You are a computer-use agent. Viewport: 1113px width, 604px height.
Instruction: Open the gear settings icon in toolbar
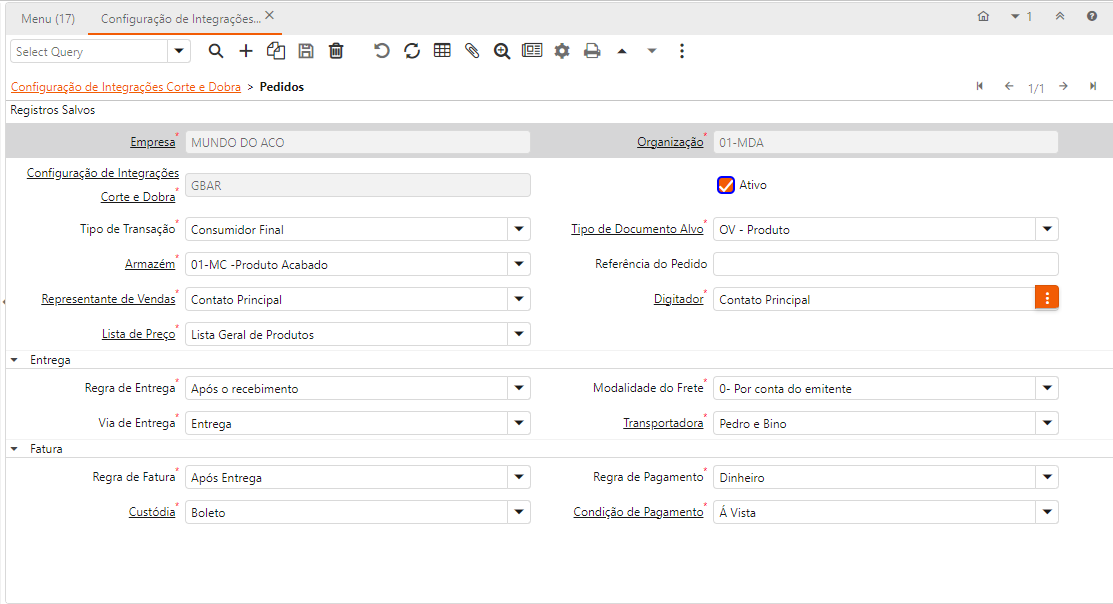tap(562, 51)
